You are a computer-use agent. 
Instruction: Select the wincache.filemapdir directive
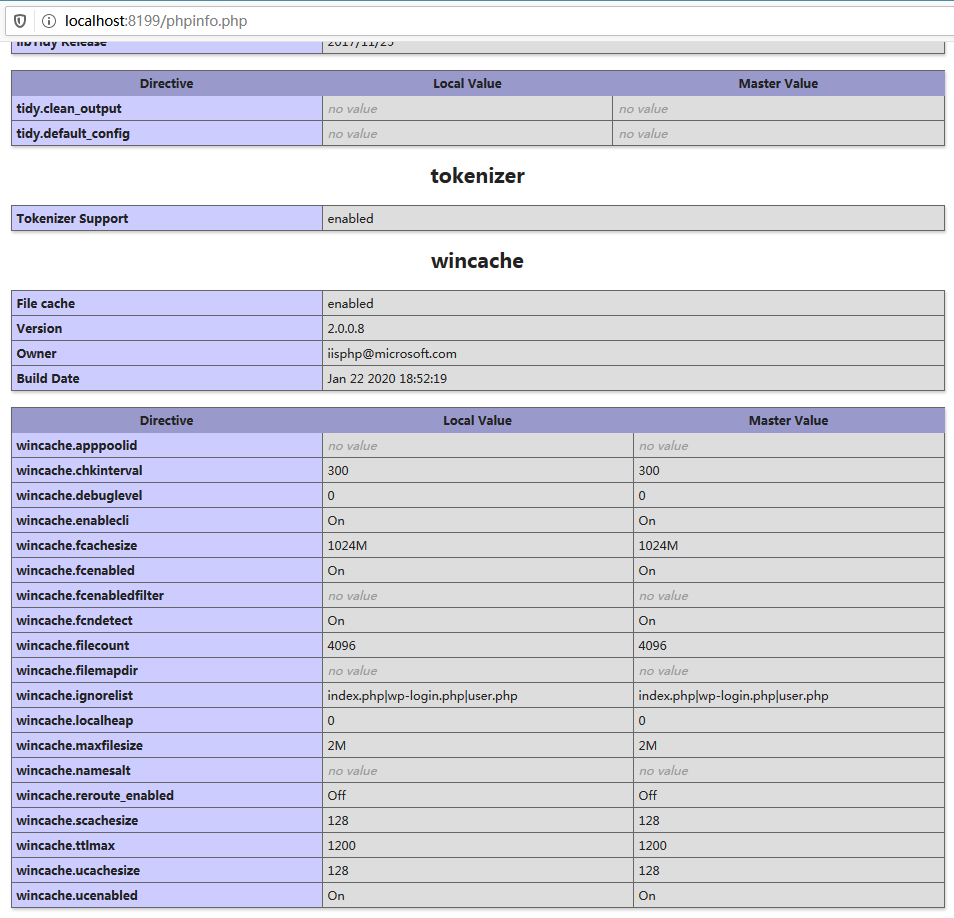click(x=167, y=670)
